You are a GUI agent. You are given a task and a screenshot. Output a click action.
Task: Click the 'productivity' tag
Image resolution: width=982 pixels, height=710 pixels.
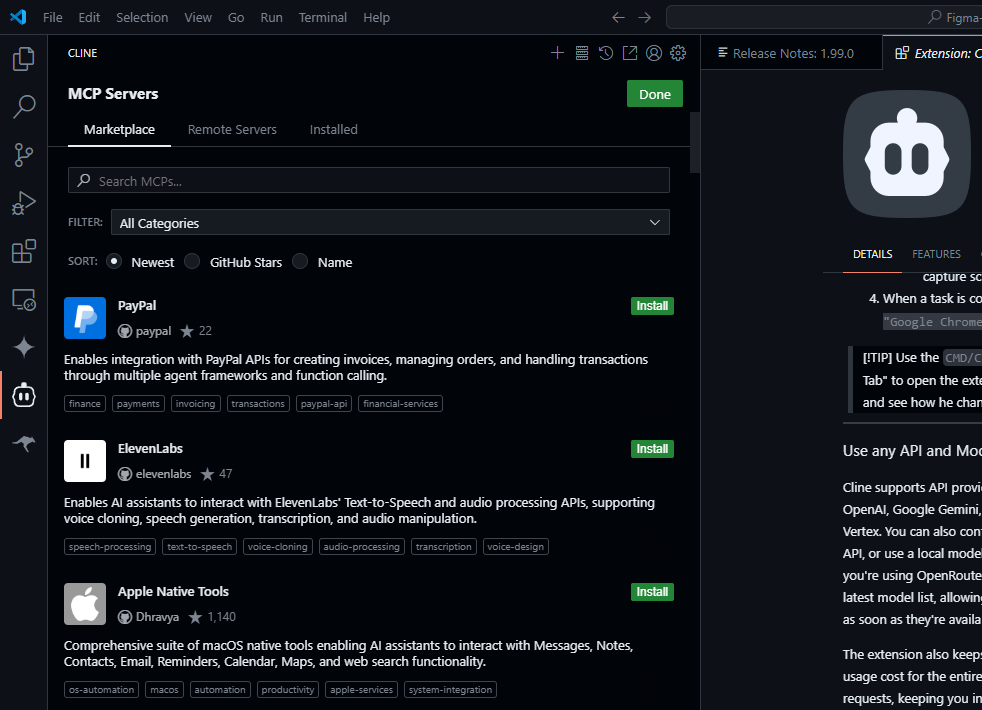point(287,689)
